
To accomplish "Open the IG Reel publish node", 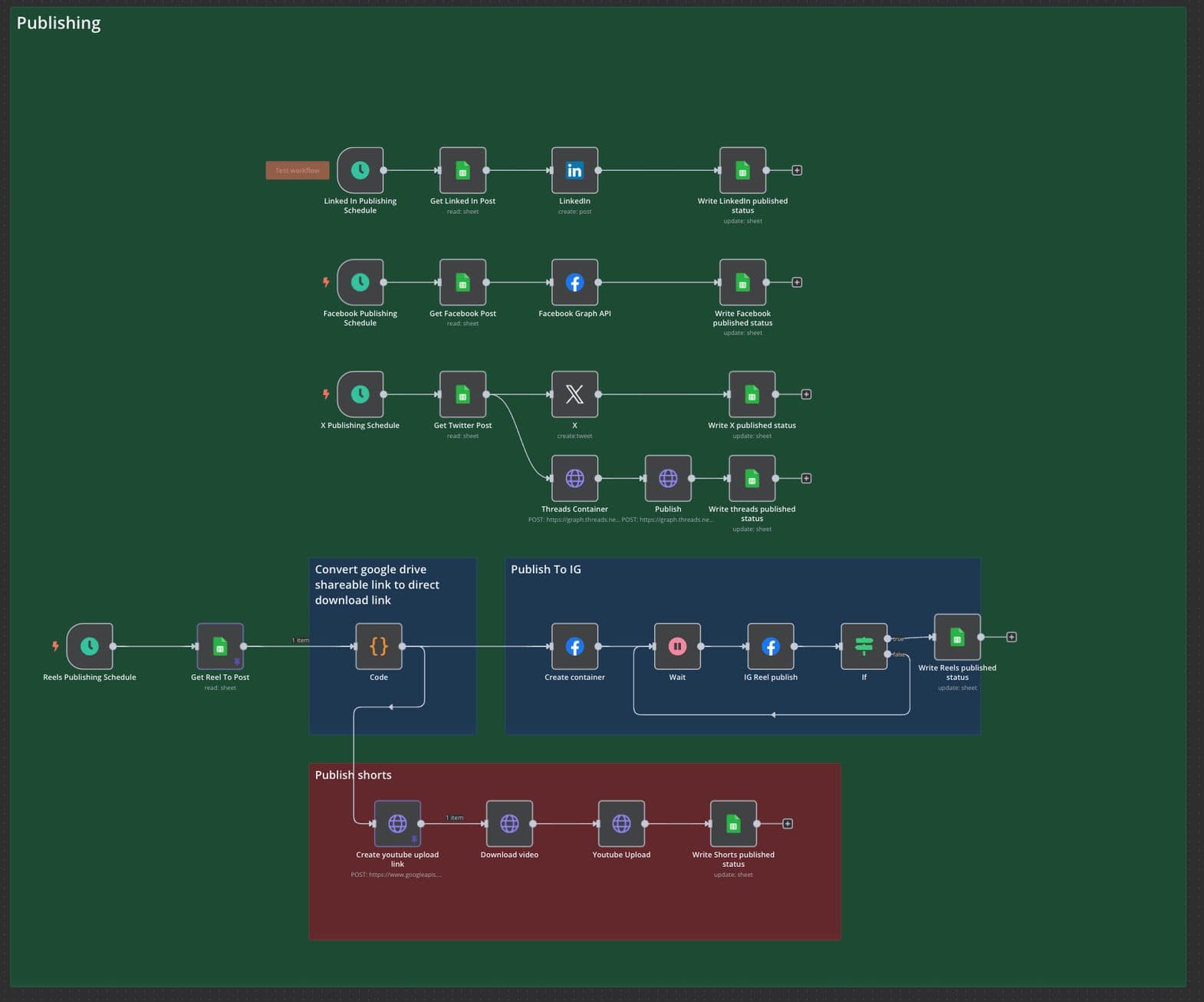I will tap(771, 646).
